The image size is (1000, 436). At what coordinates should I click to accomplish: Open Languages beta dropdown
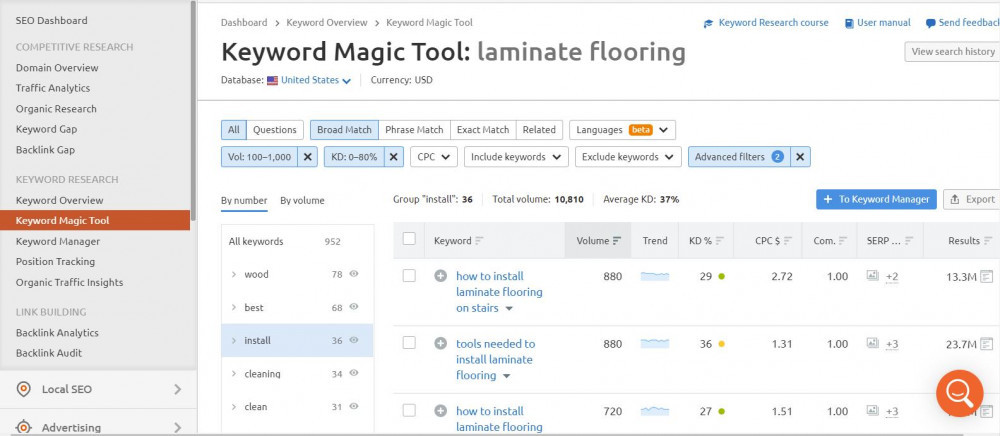(622, 130)
